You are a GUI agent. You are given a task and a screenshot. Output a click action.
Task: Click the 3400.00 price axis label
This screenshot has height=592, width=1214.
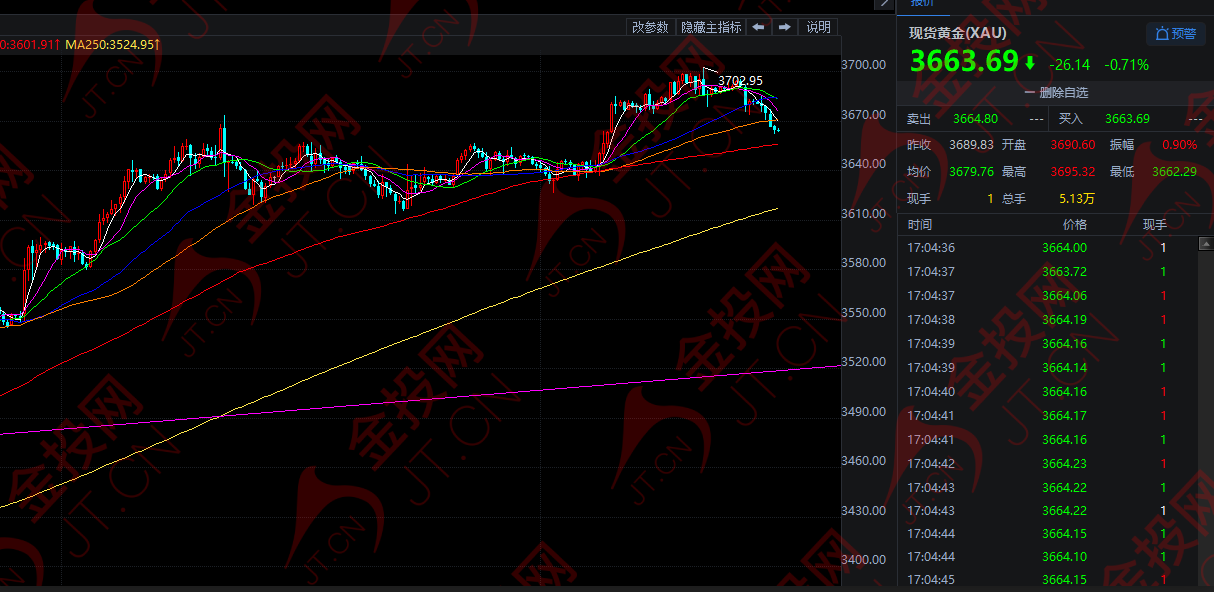863,560
